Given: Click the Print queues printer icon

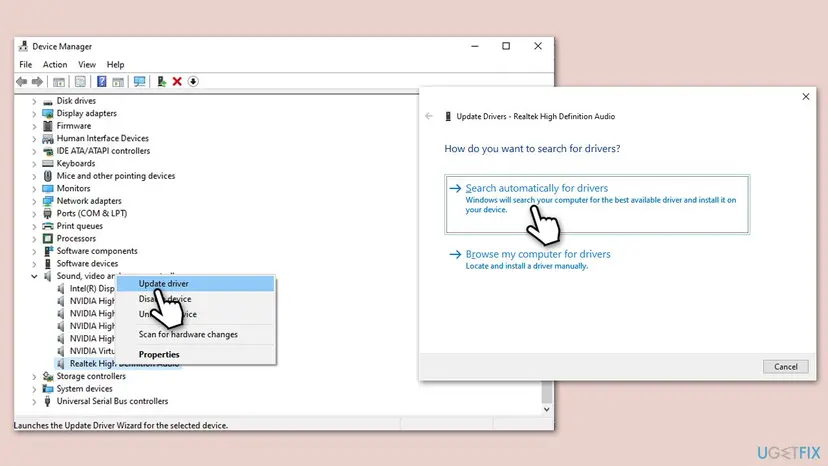Looking at the screenshot, I should [x=48, y=226].
